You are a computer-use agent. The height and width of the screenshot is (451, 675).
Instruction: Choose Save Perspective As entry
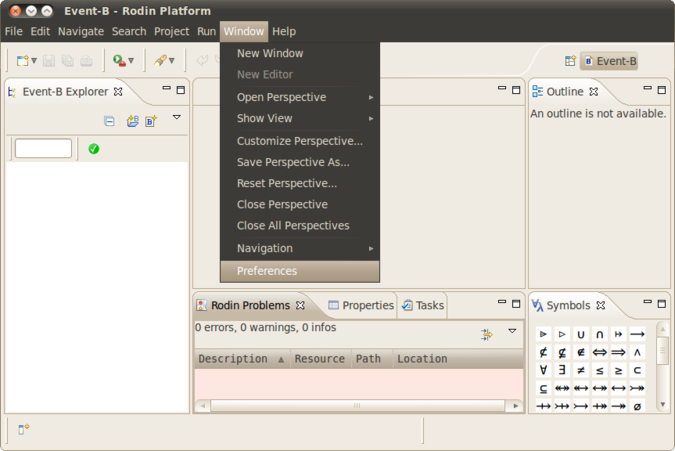click(300, 162)
